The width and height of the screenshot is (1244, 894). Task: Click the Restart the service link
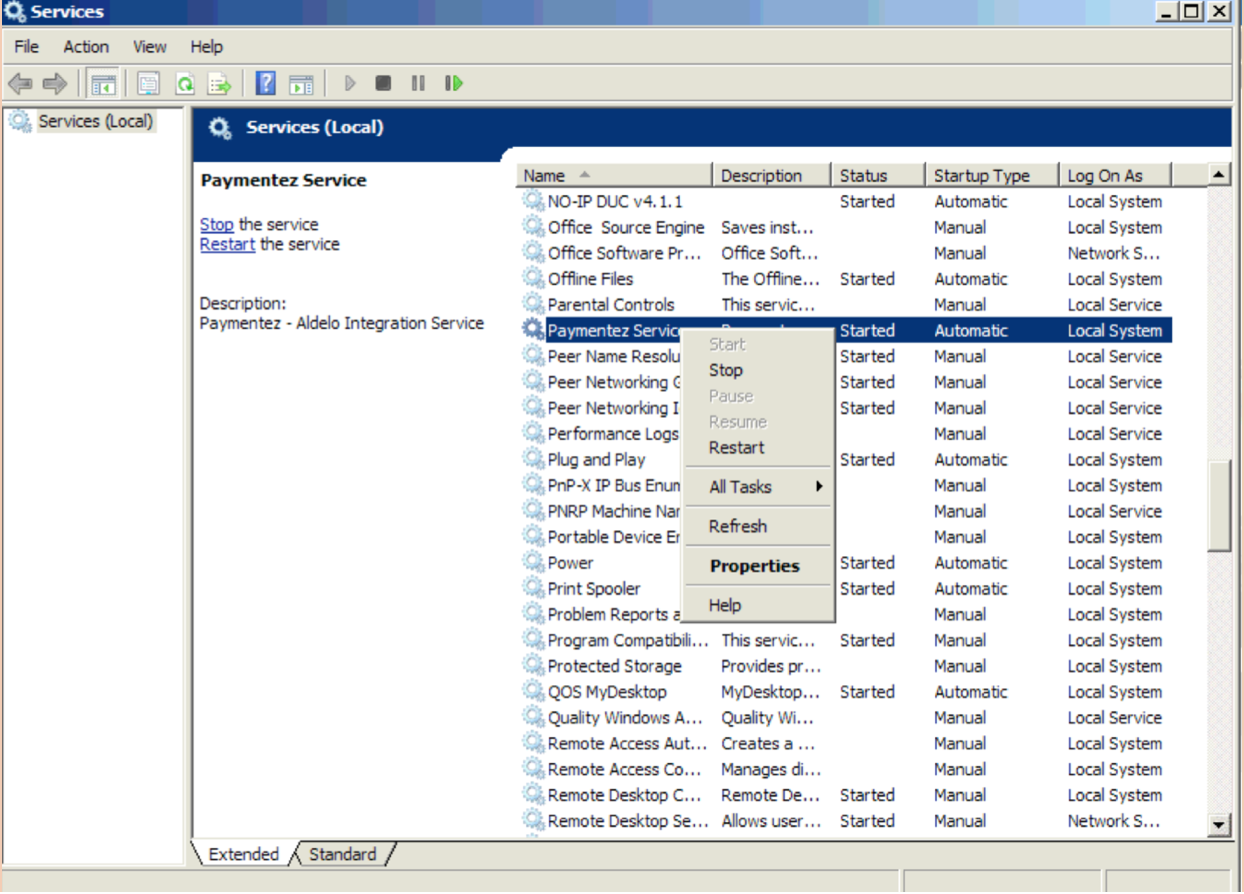pyautogui.click(x=227, y=244)
